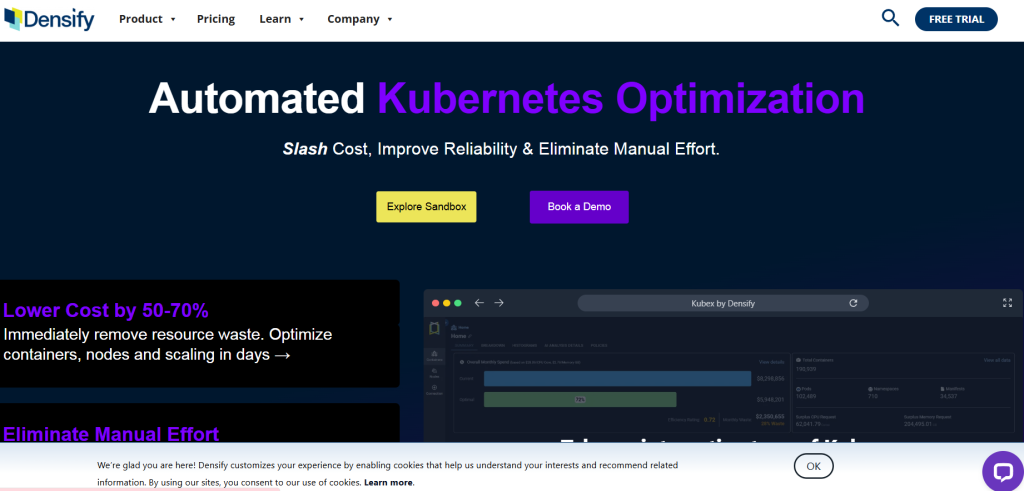This screenshot has width=1024, height=491.
Task: Select Connector icon in Kubex sidebar
Action: [x=434, y=390]
